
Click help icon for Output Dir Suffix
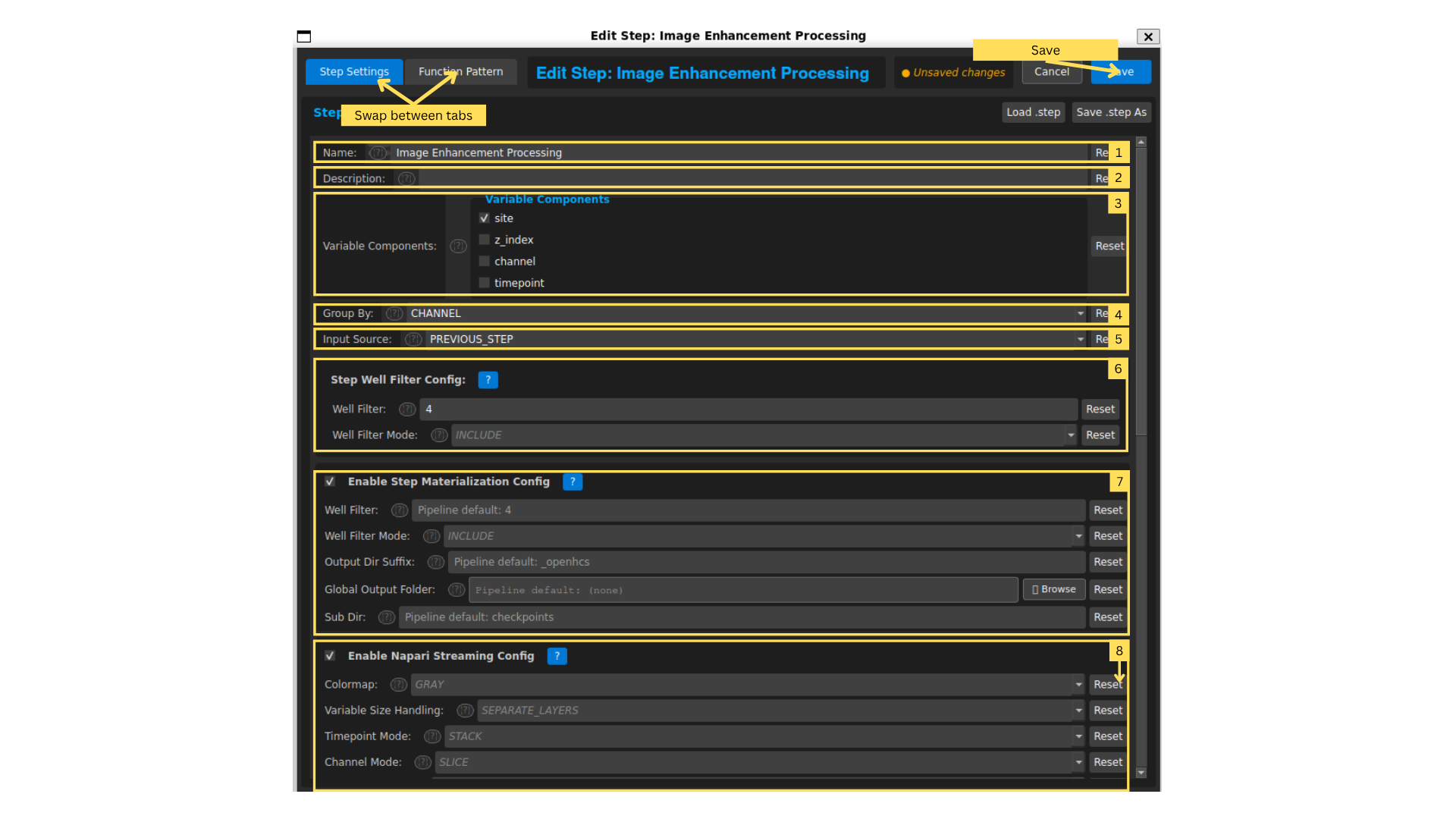point(435,562)
